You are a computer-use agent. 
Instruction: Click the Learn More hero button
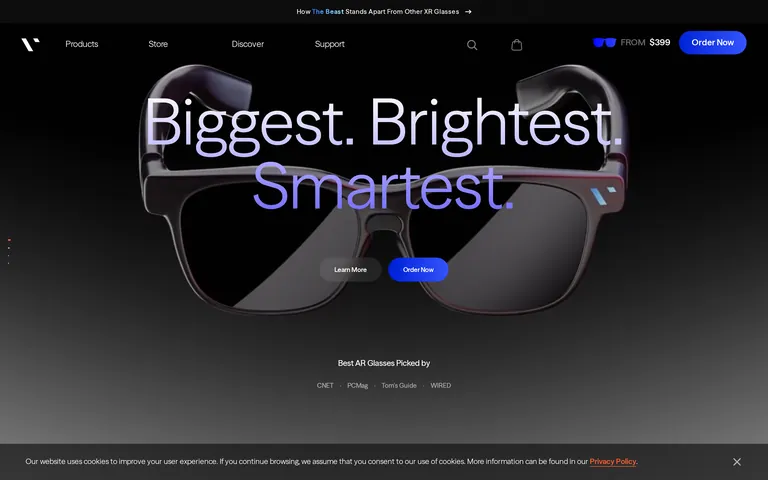(x=350, y=269)
